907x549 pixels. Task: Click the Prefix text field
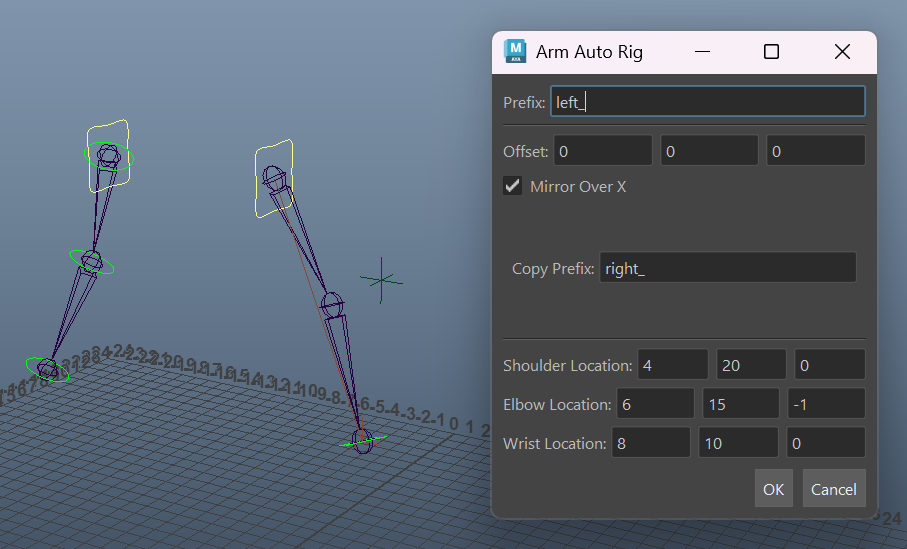click(707, 102)
